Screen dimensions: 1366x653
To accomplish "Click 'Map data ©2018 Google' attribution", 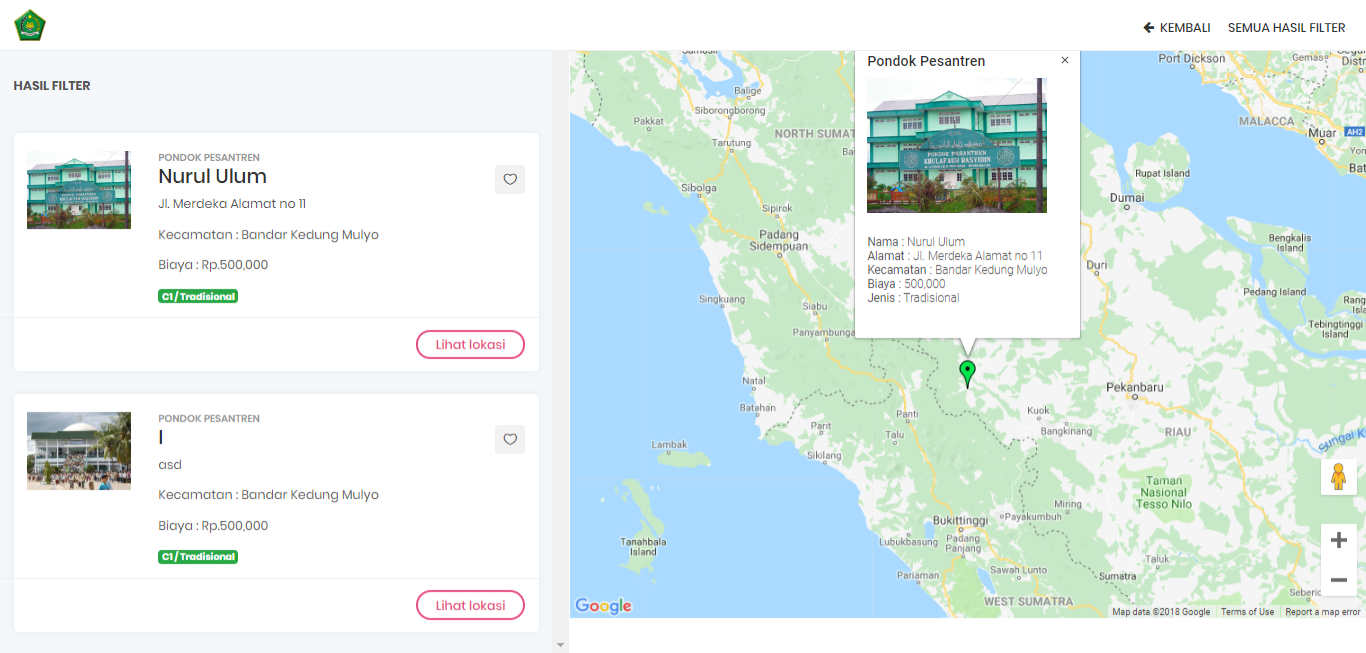I will pyautogui.click(x=1161, y=612).
